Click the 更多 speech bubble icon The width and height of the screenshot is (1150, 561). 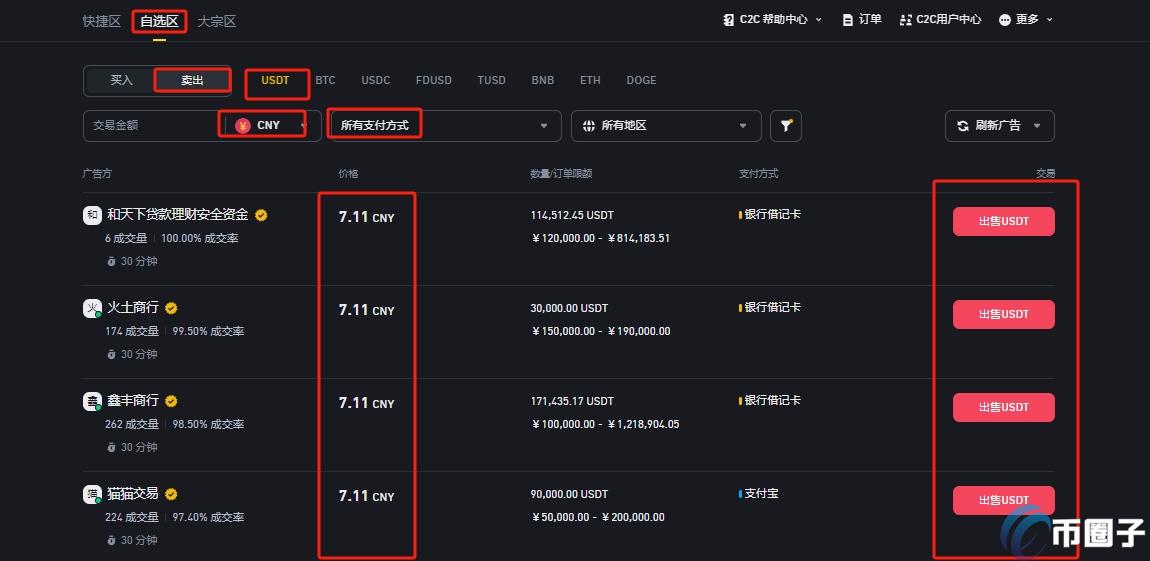pos(1005,20)
